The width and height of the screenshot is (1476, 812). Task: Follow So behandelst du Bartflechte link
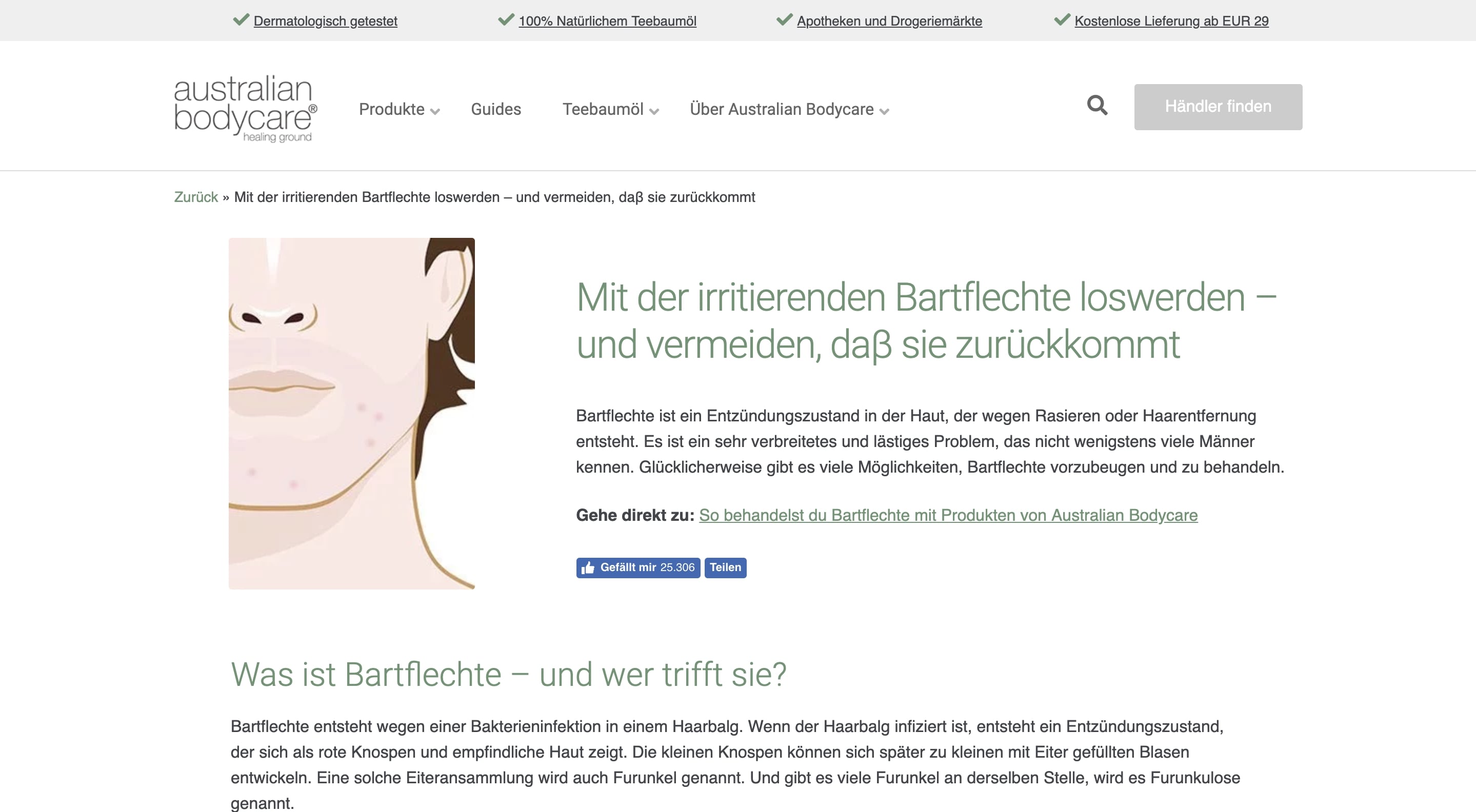click(x=948, y=515)
